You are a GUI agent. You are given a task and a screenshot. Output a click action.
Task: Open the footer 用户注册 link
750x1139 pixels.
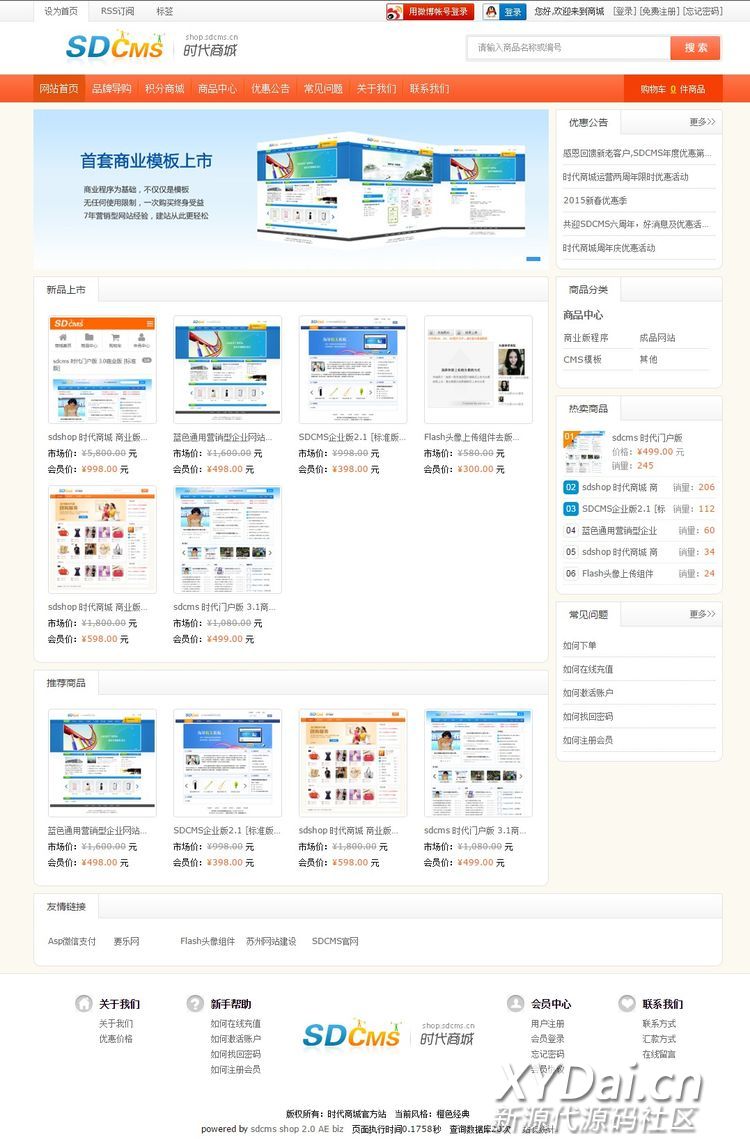(x=547, y=1024)
